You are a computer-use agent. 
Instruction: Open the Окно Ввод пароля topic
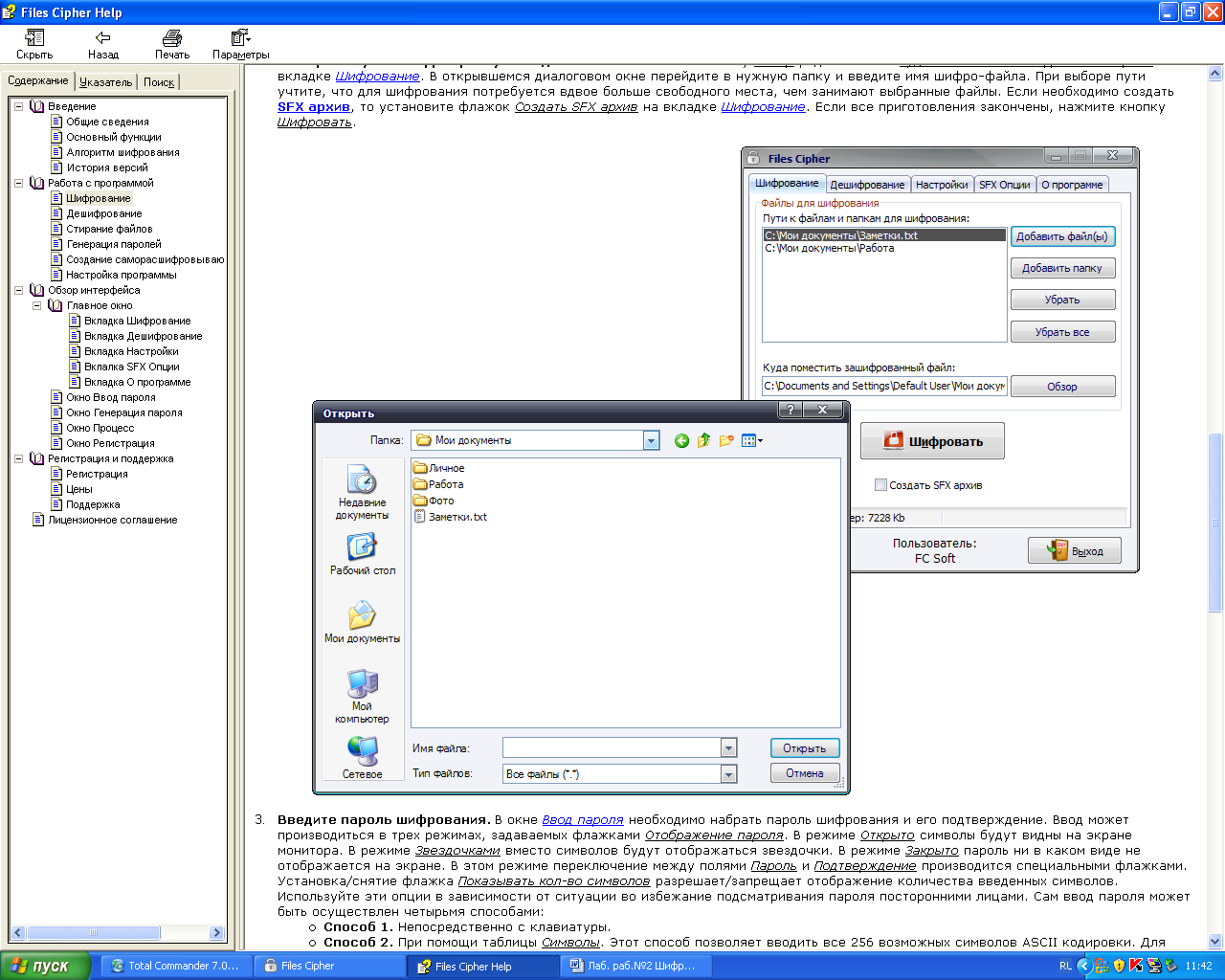click(x=111, y=397)
